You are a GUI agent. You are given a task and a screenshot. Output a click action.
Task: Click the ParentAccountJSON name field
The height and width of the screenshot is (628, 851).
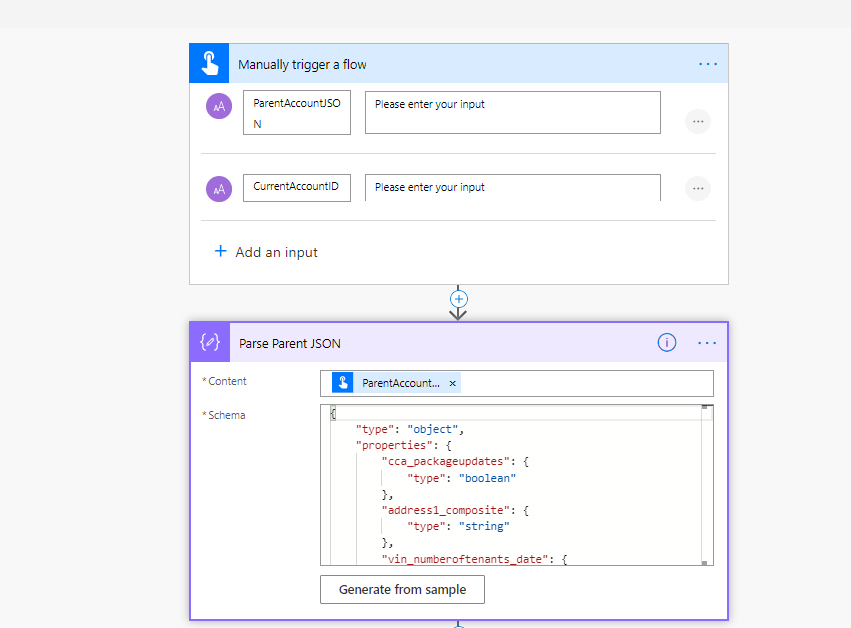pos(296,112)
